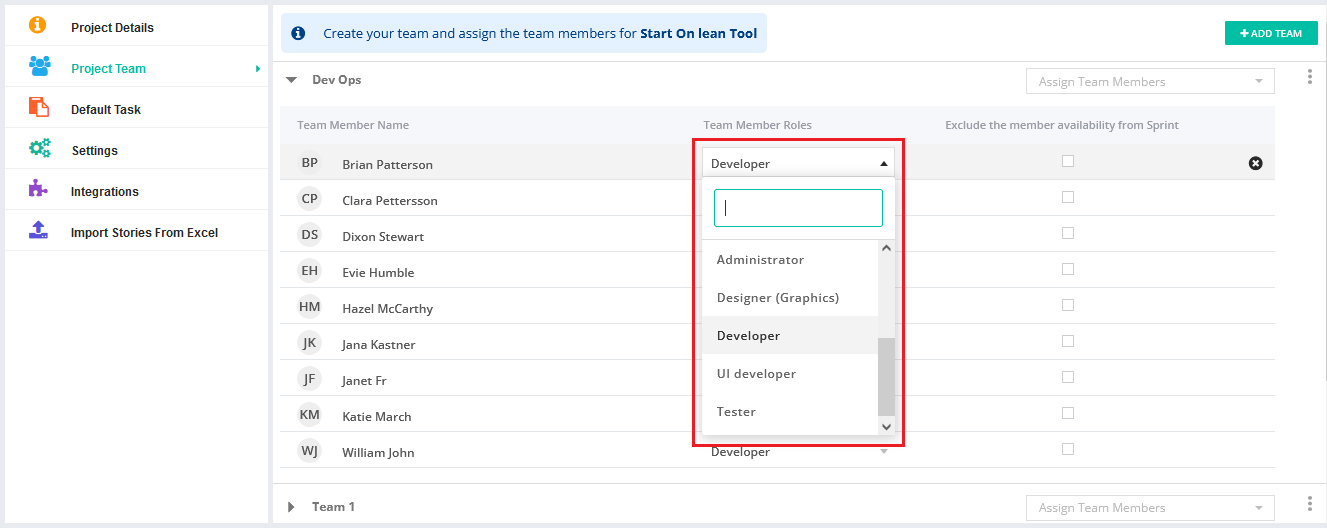Click the JK avatar for Jana Kastner

click(310, 343)
